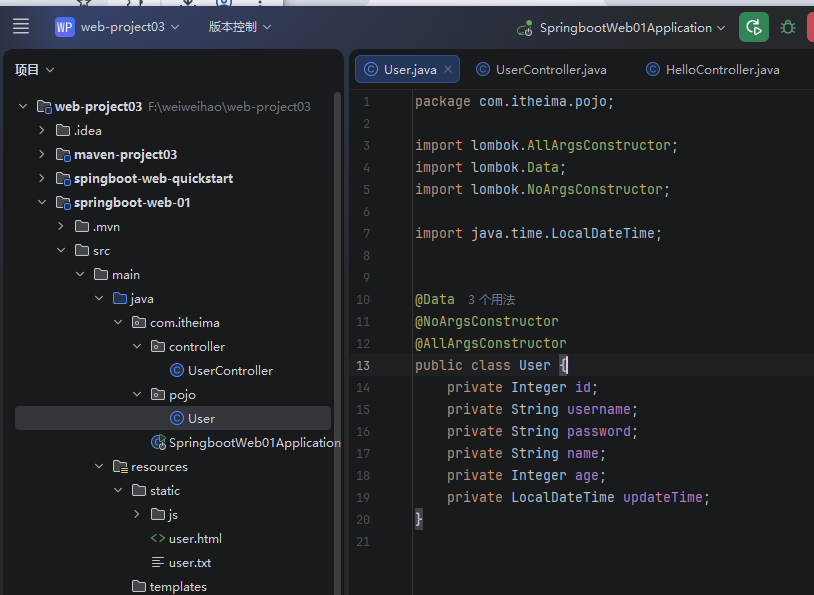Collapse the main folder
The height and width of the screenshot is (595, 814).
[x=80, y=274]
